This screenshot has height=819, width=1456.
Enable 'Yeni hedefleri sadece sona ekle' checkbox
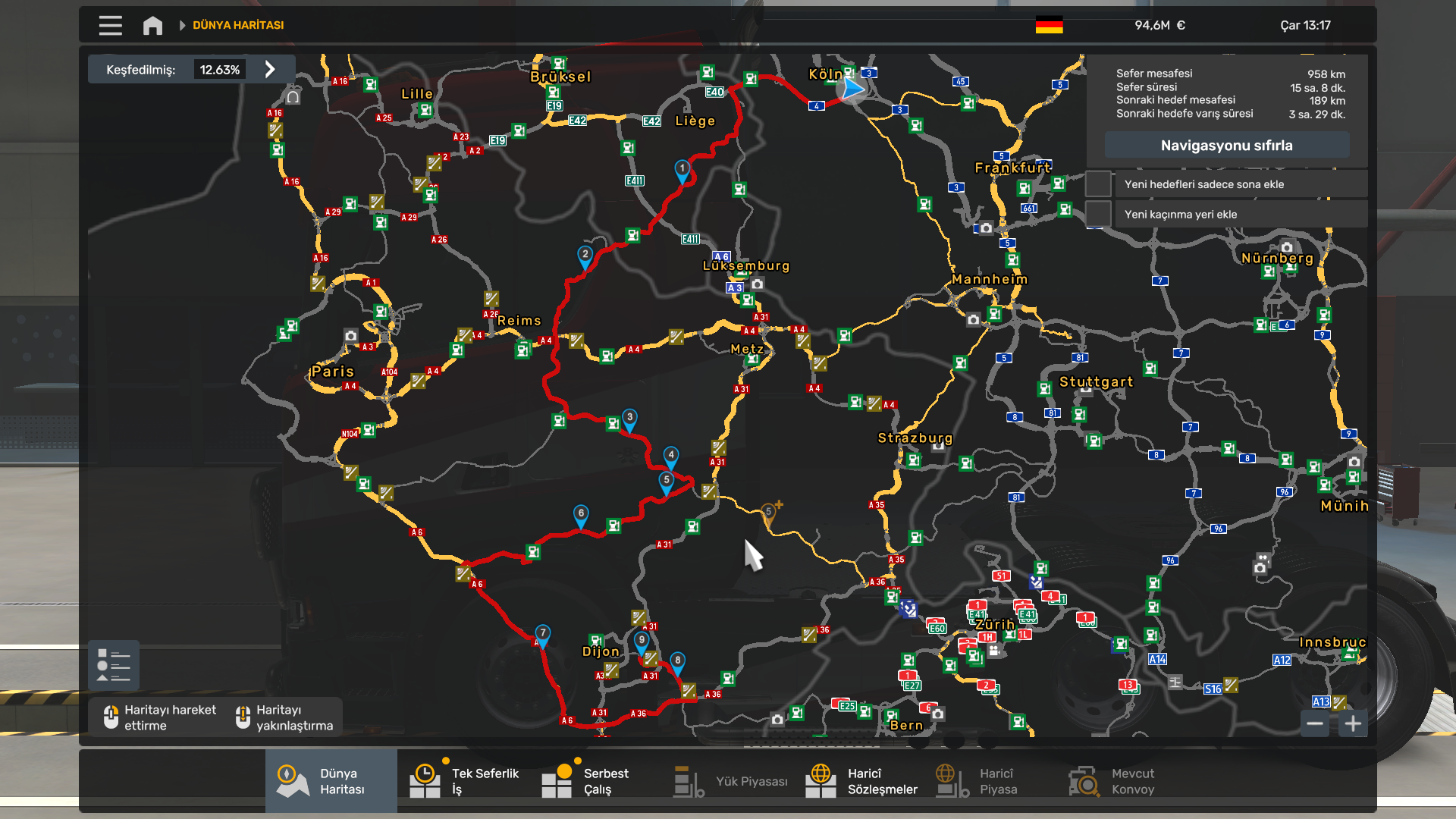(x=1098, y=184)
